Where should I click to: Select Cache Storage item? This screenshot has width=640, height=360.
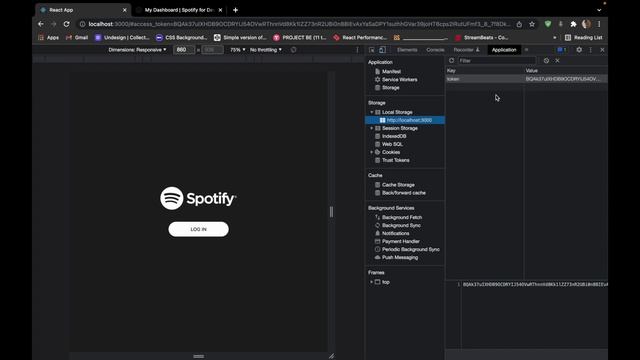click(398, 185)
